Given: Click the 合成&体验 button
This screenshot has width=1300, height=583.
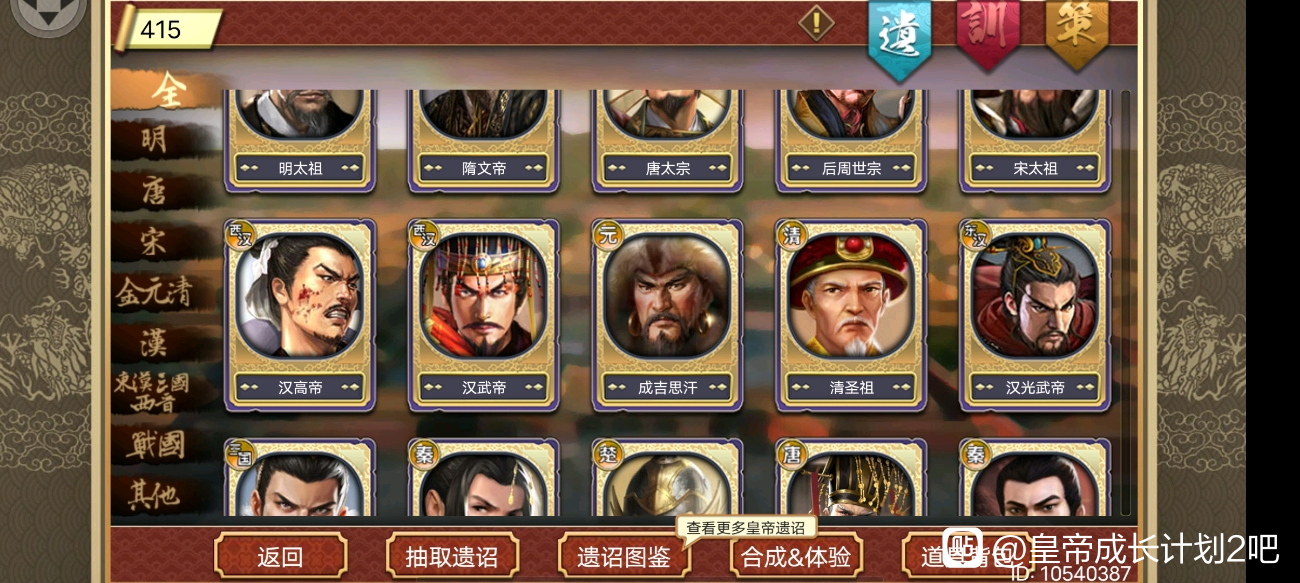Looking at the screenshot, I should 796,556.
